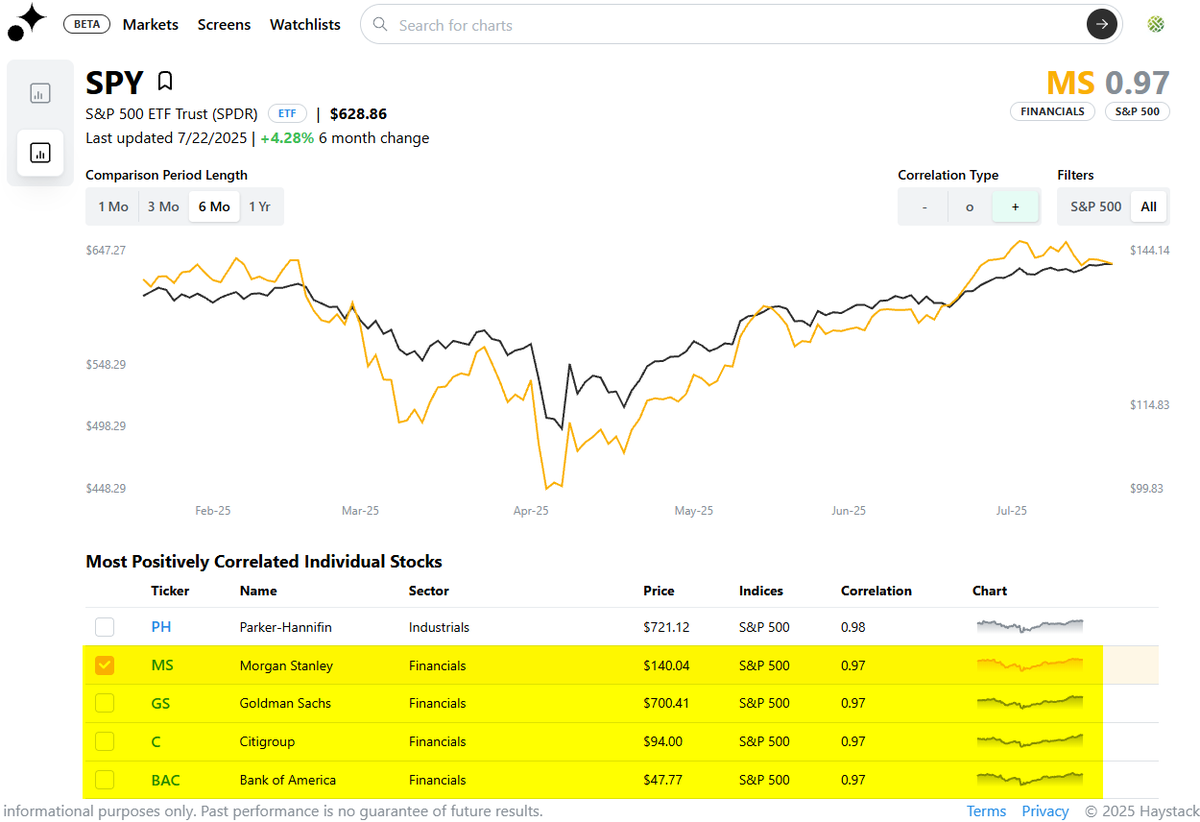Check the Citigroup row checkbox
The image size is (1200, 822).
click(x=105, y=741)
